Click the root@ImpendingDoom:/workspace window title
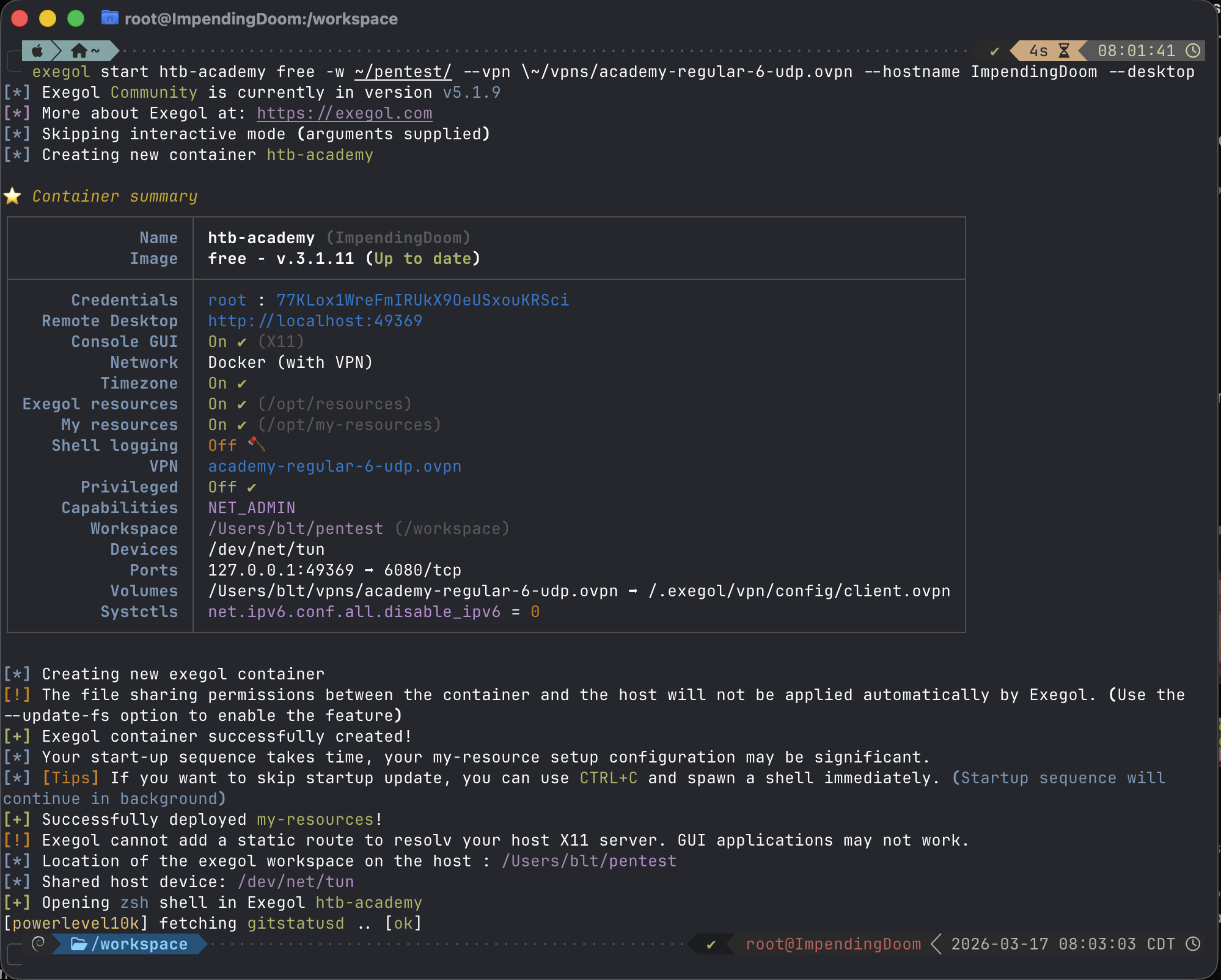The height and width of the screenshot is (980, 1221). [261, 19]
